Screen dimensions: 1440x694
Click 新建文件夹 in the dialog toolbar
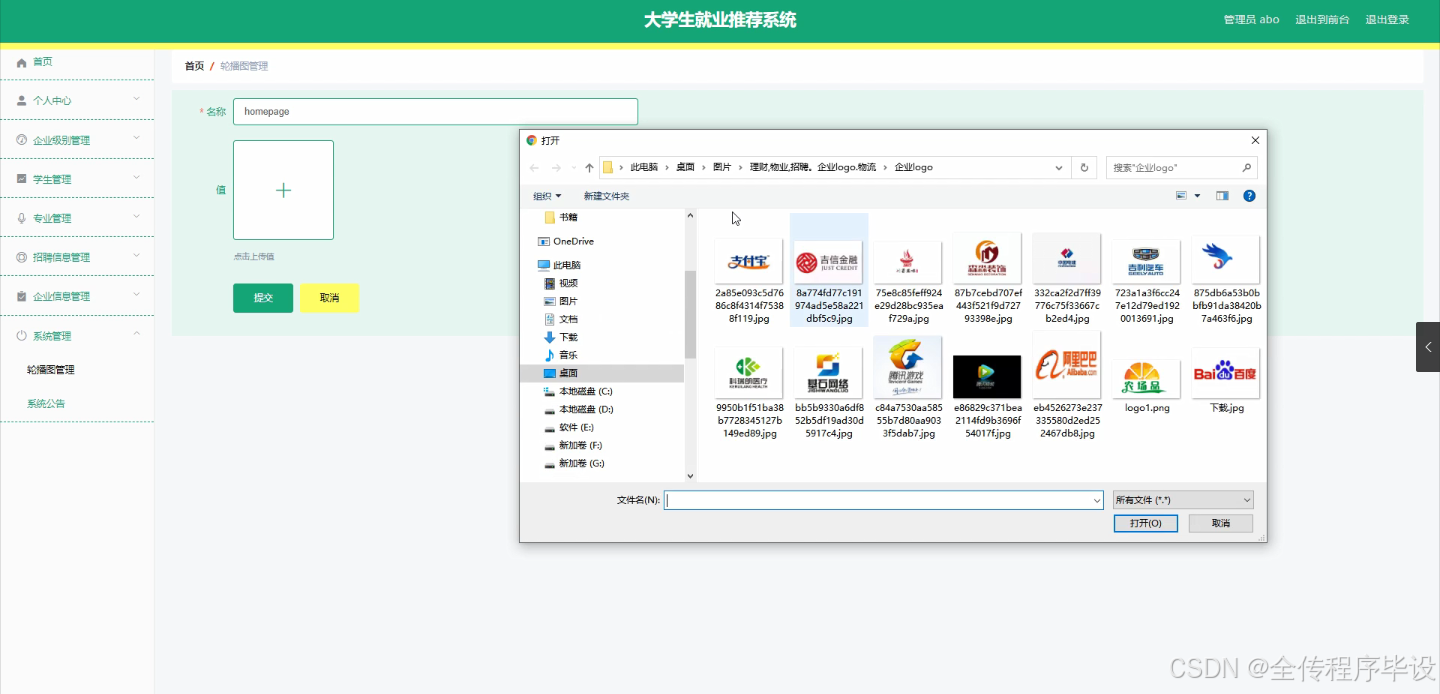point(606,196)
